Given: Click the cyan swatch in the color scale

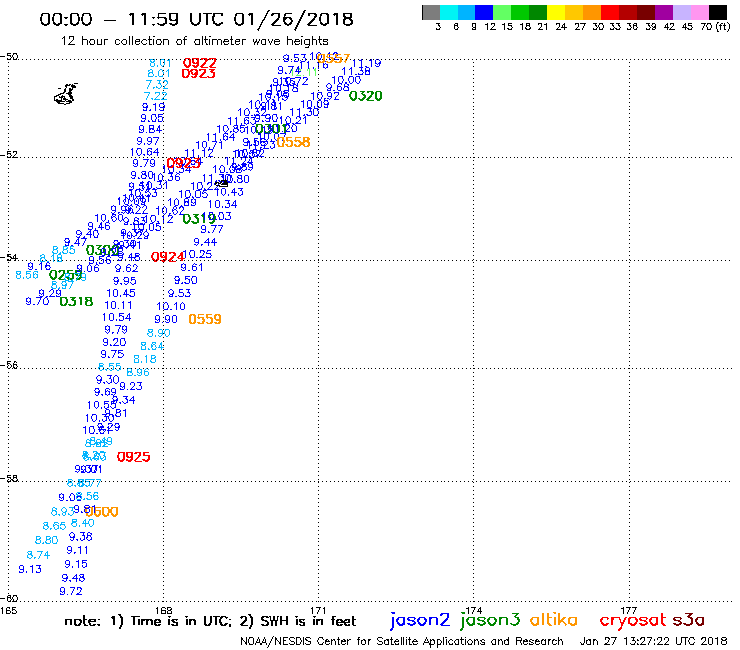Looking at the screenshot, I should pos(449,12).
